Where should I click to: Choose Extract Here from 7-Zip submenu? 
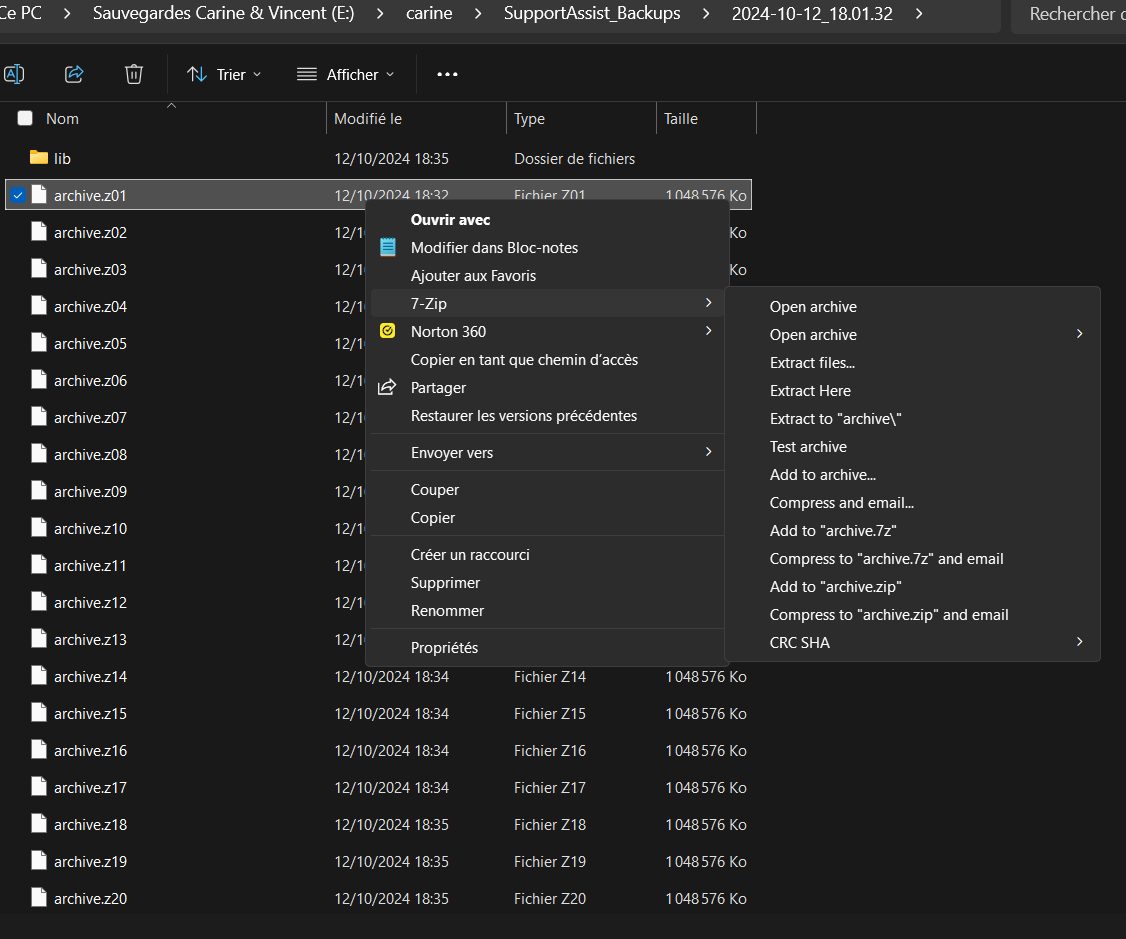810,390
